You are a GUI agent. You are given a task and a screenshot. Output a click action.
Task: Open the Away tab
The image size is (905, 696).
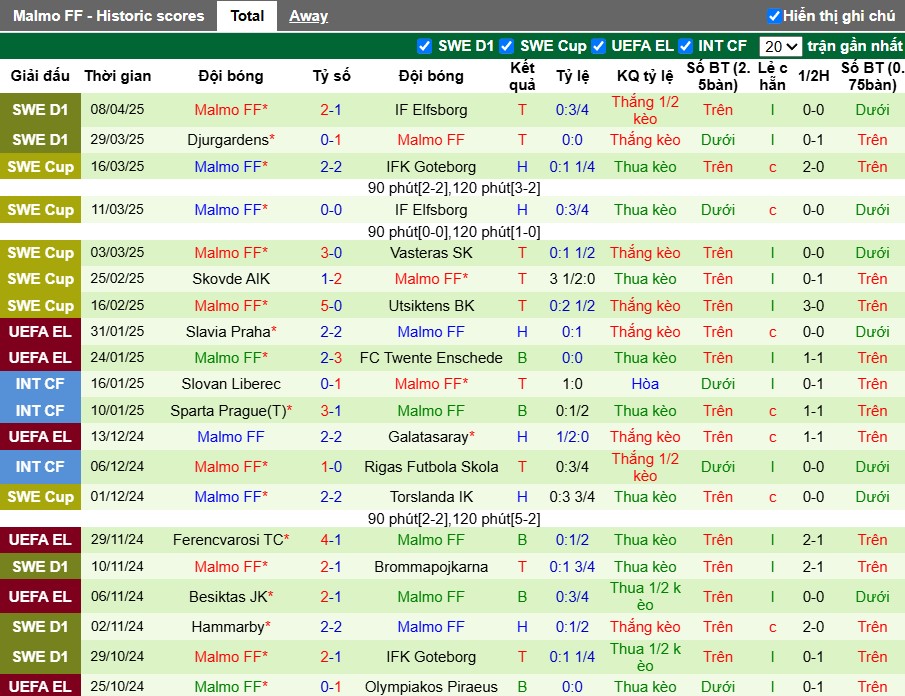[308, 16]
